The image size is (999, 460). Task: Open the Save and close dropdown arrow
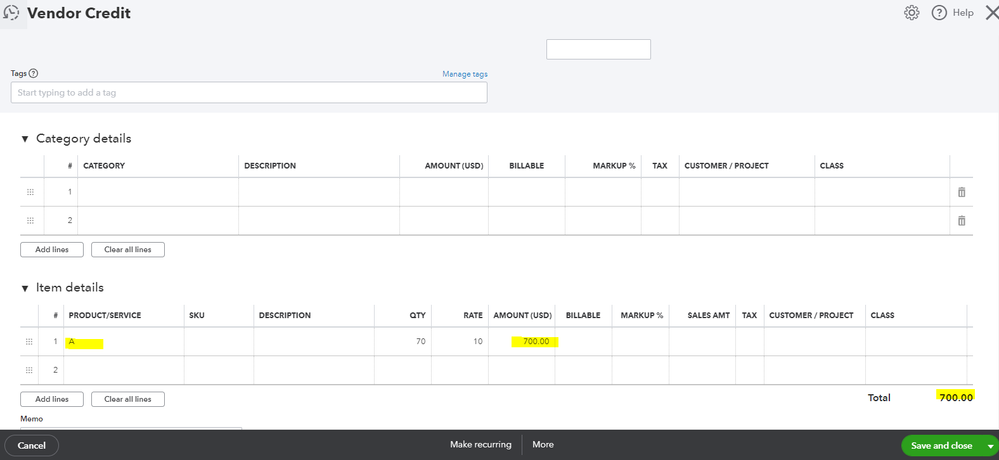(991, 445)
